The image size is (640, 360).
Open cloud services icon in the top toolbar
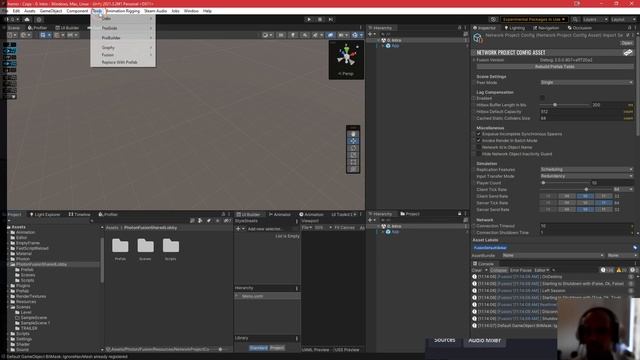pyautogui.click(x=27, y=19)
